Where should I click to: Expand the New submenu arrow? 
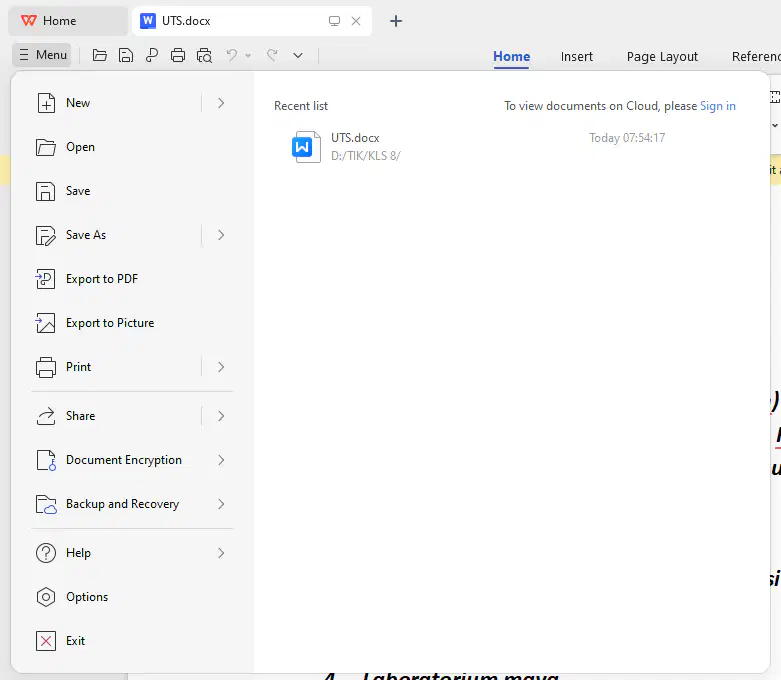point(221,103)
